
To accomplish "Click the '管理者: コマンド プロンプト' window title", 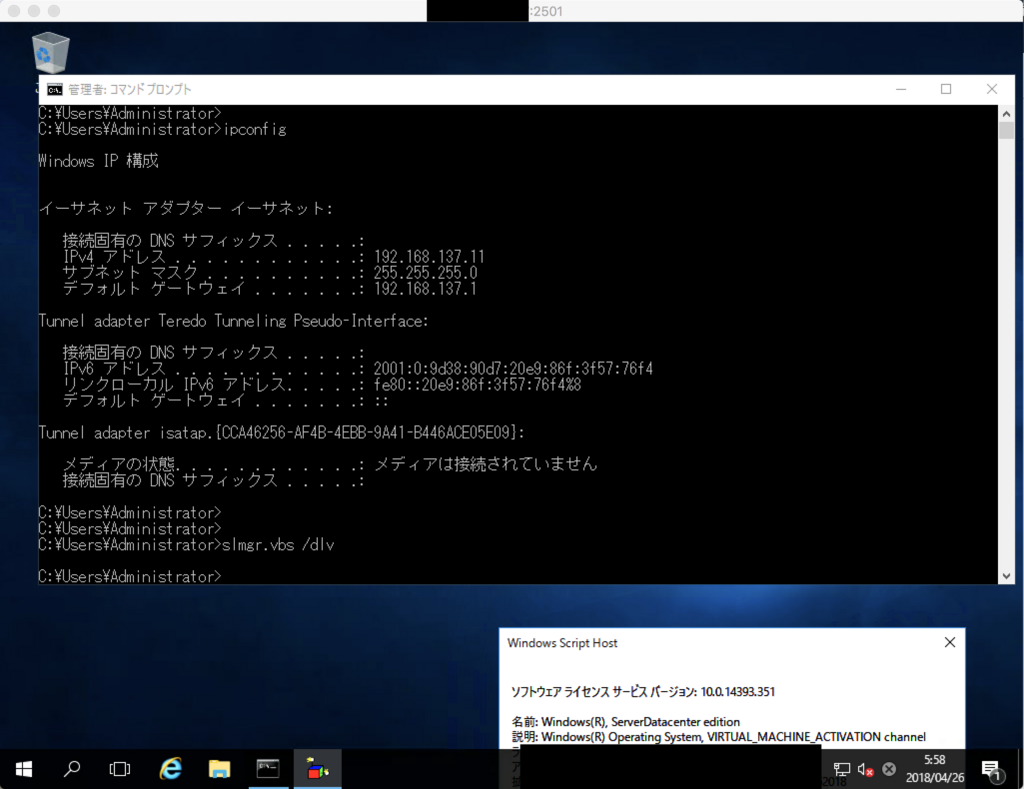I will coord(130,89).
